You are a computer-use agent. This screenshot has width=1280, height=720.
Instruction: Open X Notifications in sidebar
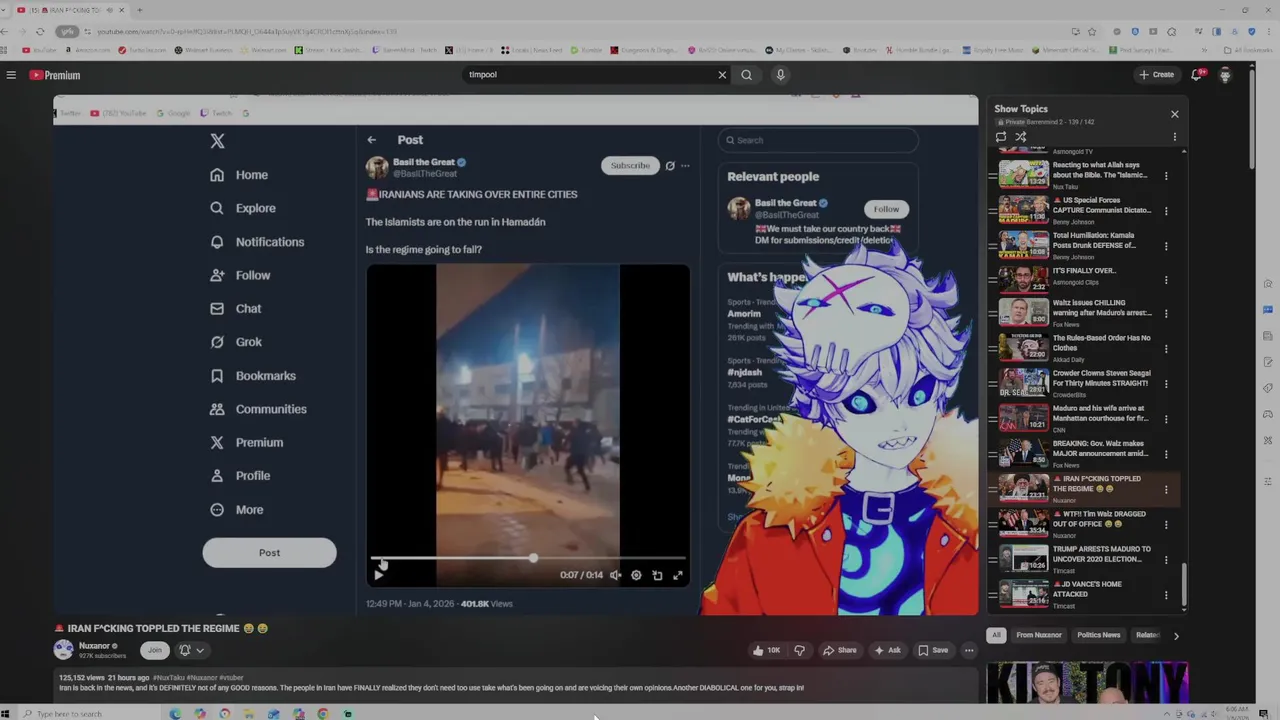[x=257, y=242]
